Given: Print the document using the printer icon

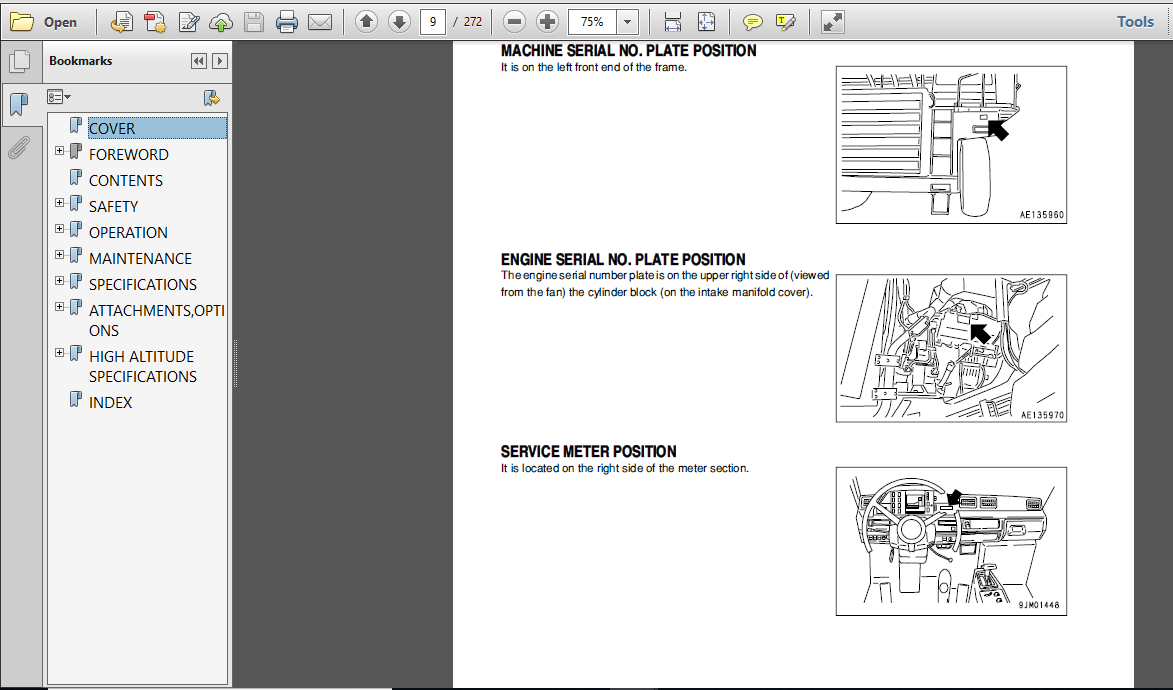Looking at the screenshot, I should [287, 22].
